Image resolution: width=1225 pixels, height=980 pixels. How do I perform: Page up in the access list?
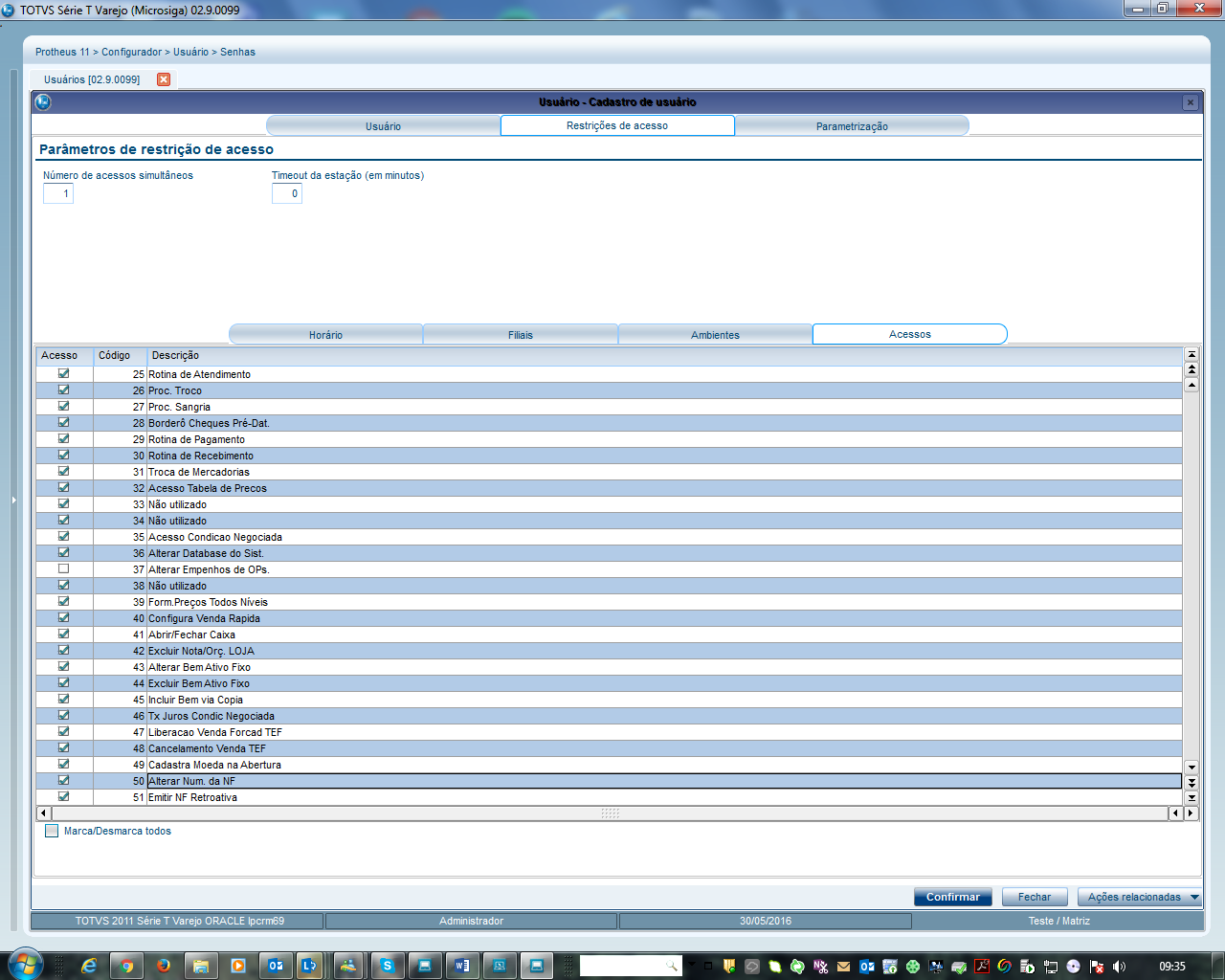1192,369
